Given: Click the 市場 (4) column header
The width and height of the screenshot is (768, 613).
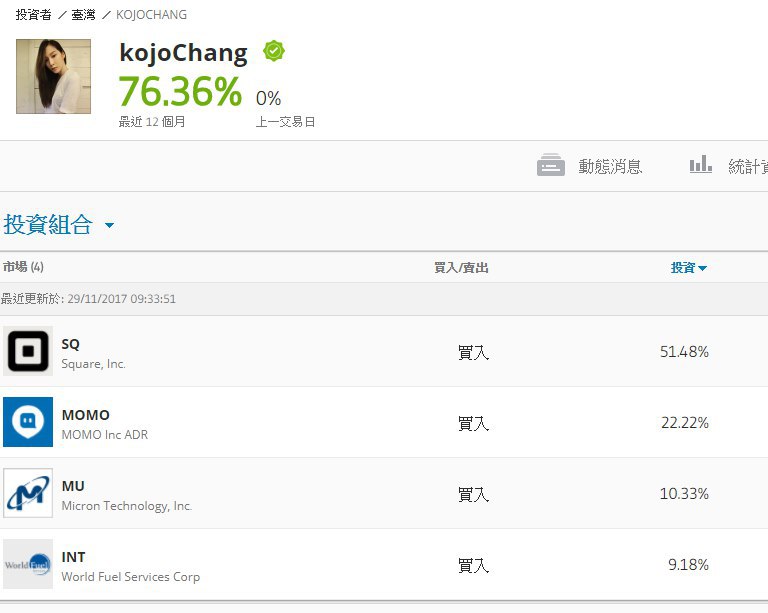Looking at the screenshot, I should tap(23, 267).
